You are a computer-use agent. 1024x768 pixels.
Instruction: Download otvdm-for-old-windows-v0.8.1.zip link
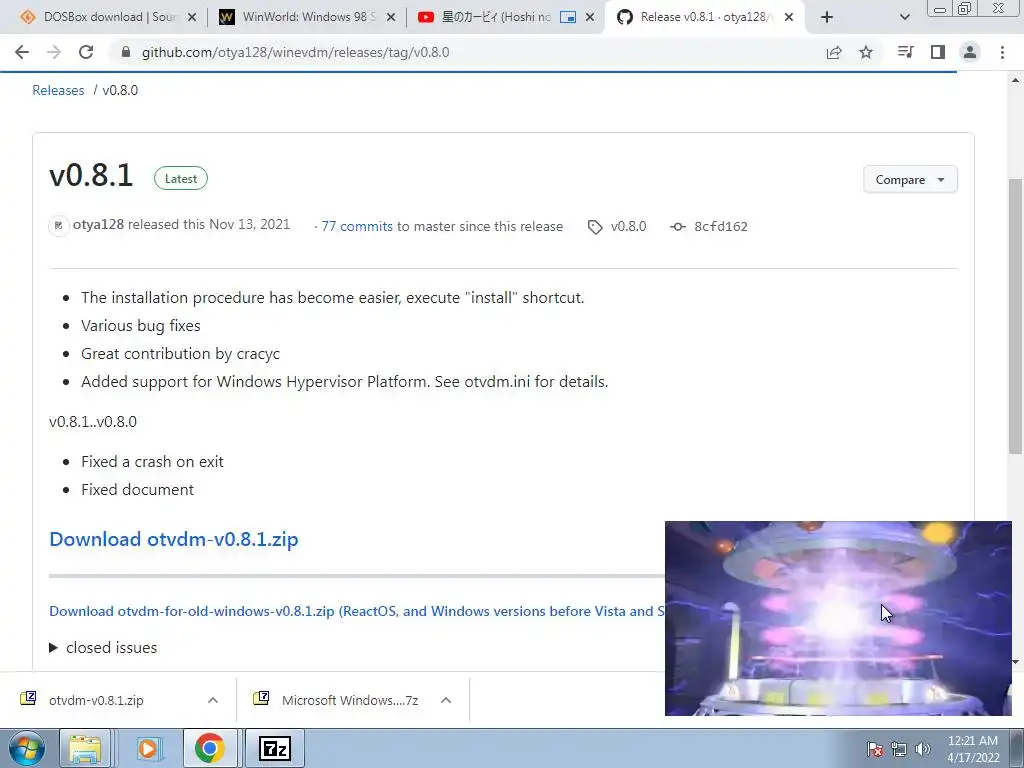click(357, 611)
